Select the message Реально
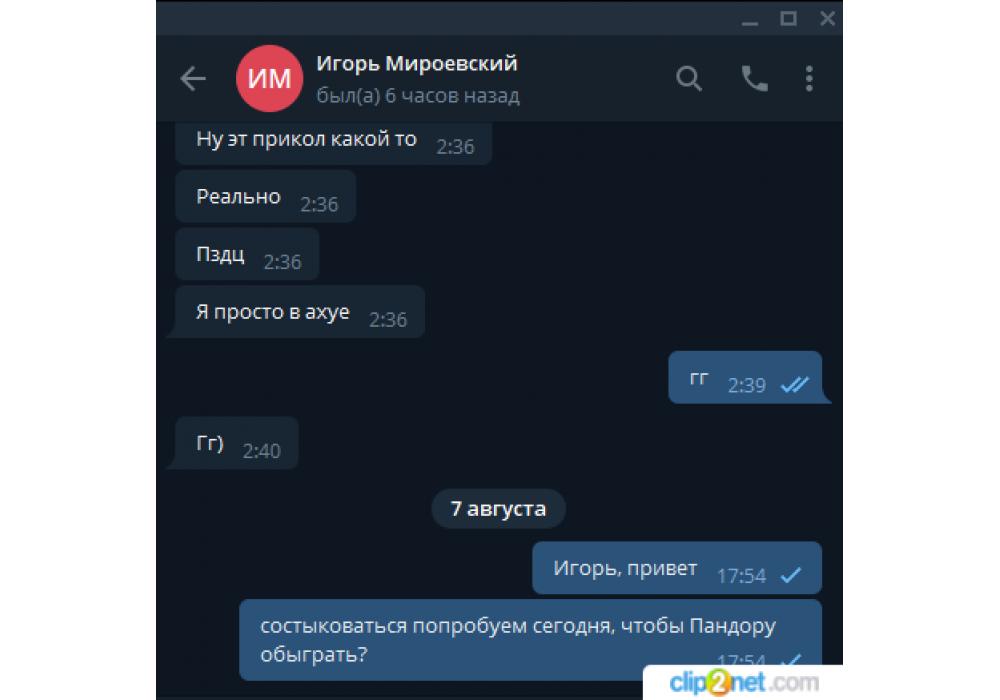Image resolution: width=1000 pixels, height=700 pixels. pyautogui.click(x=265, y=196)
